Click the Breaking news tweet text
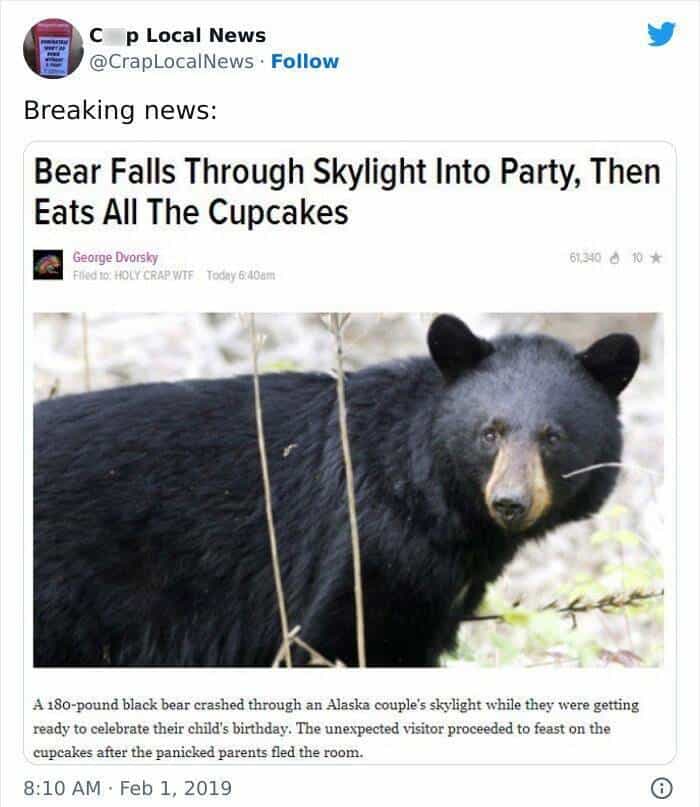The width and height of the screenshot is (700, 807). [120, 110]
